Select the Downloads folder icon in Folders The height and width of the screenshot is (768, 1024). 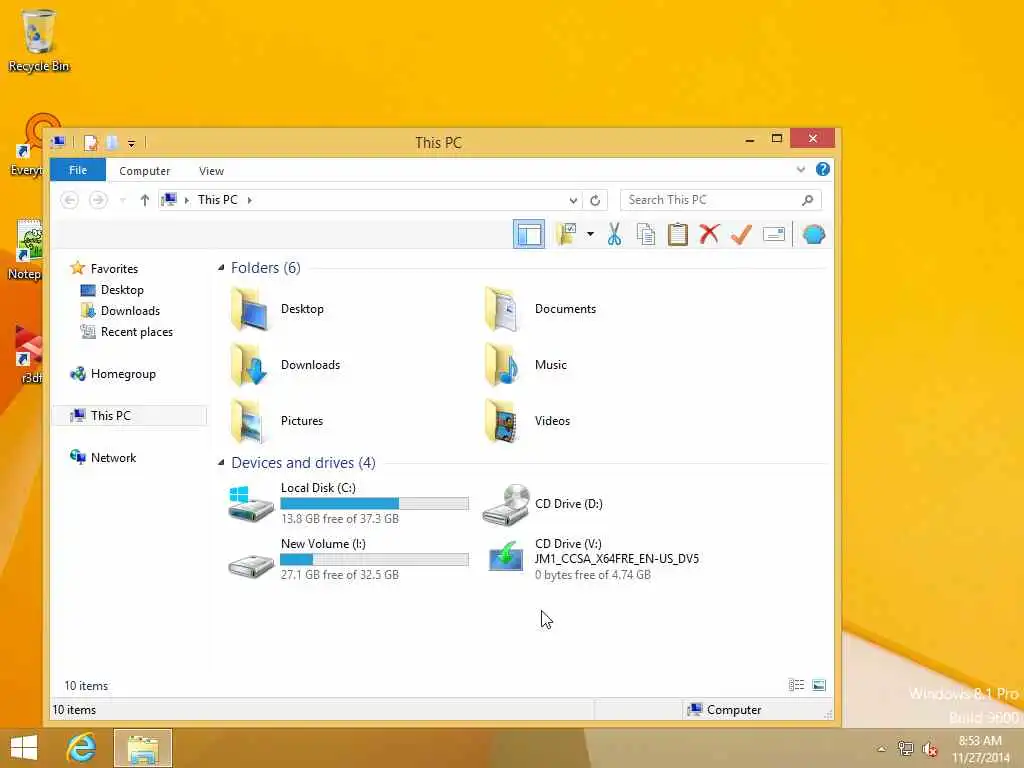pos(248,365)
